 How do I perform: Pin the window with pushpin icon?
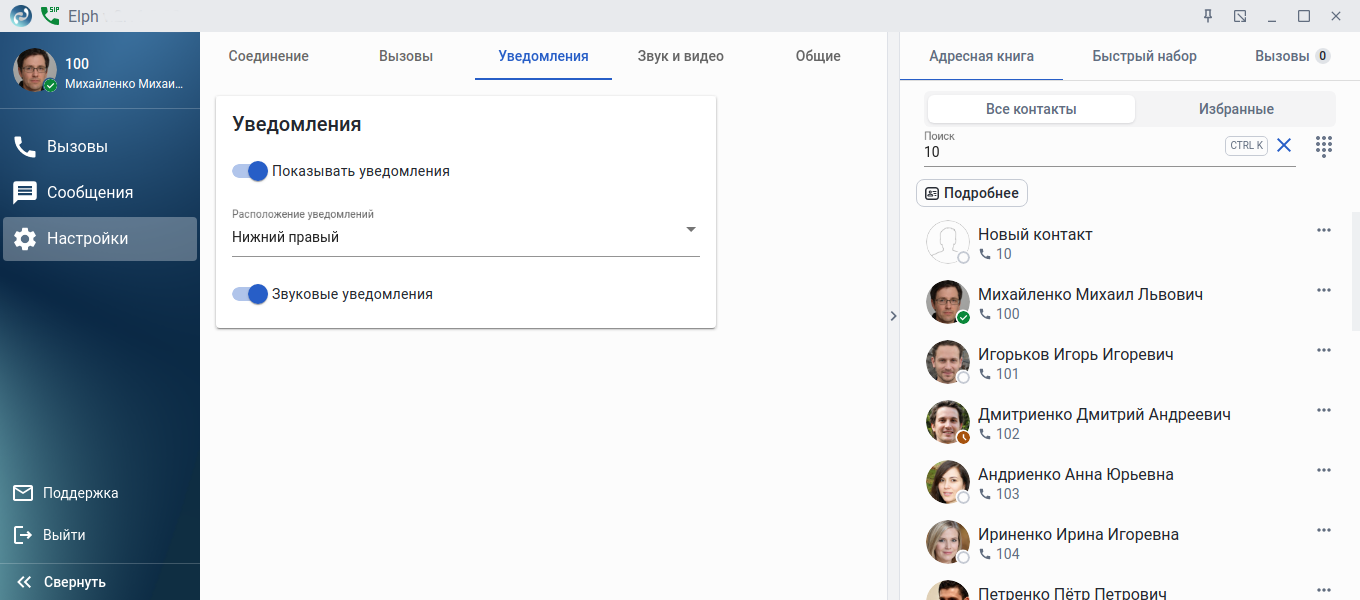[x=1208, y=16]
